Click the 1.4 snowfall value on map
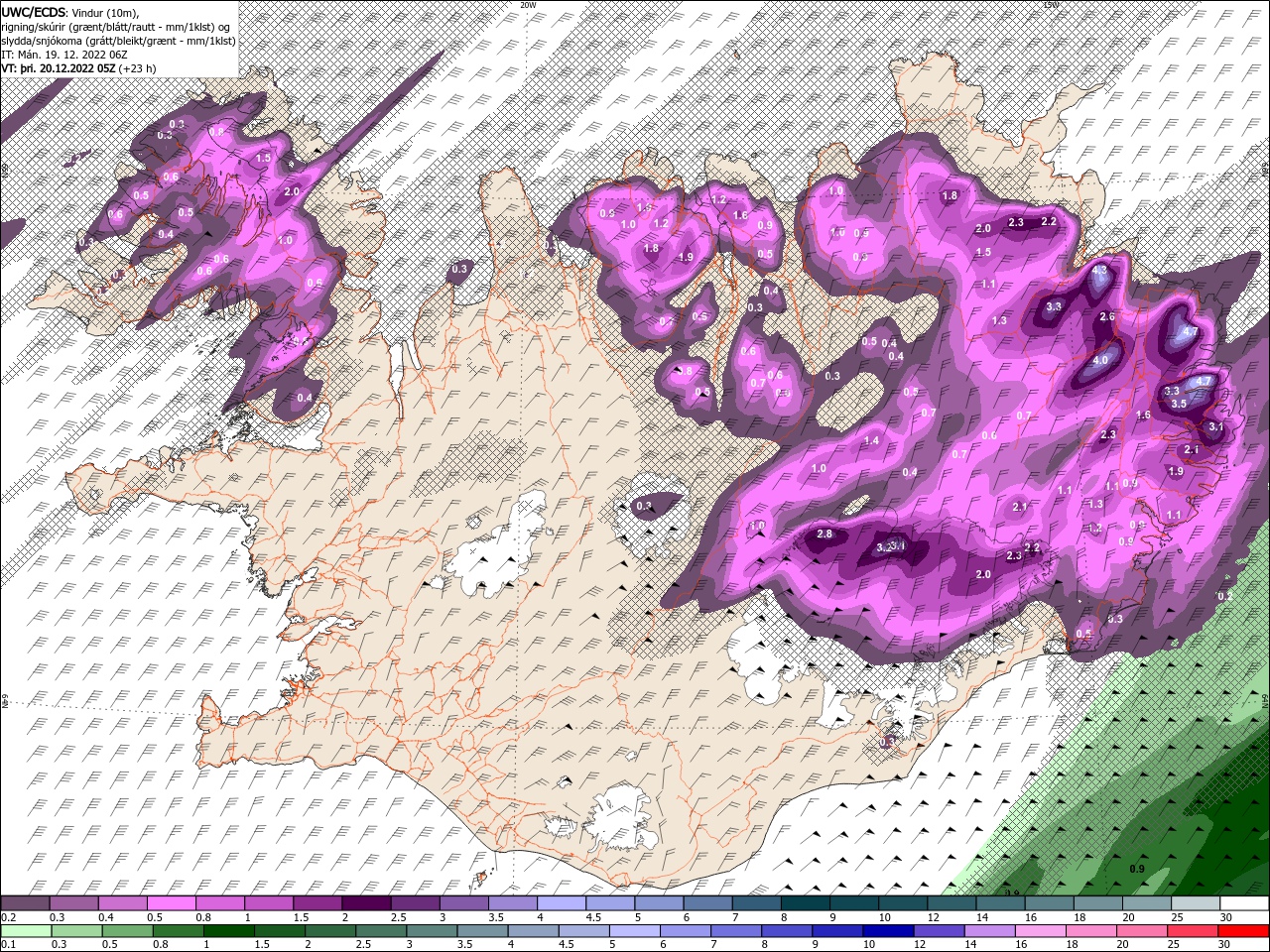Screen dimensions: 1270x952 coord(872,440)
